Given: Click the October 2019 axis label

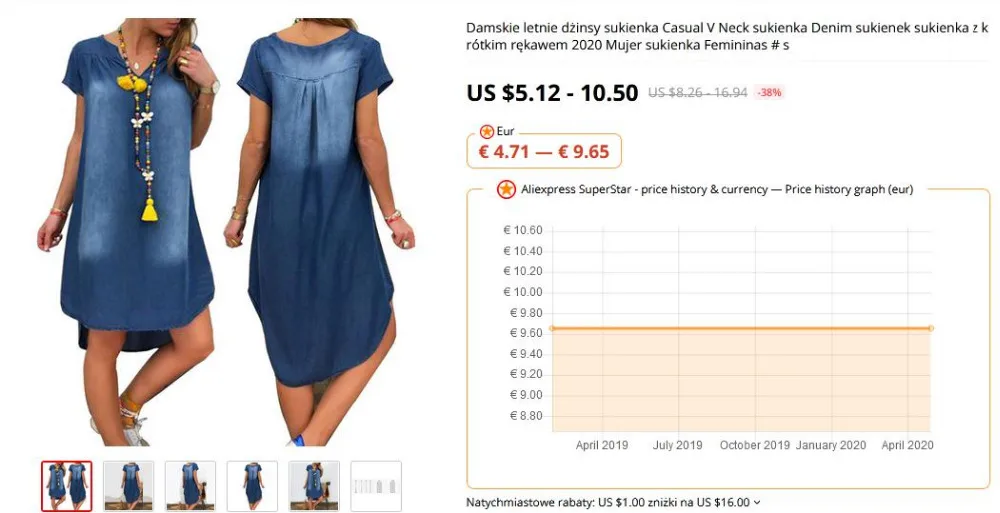Looking at the screenshot, I should [754, 445].
